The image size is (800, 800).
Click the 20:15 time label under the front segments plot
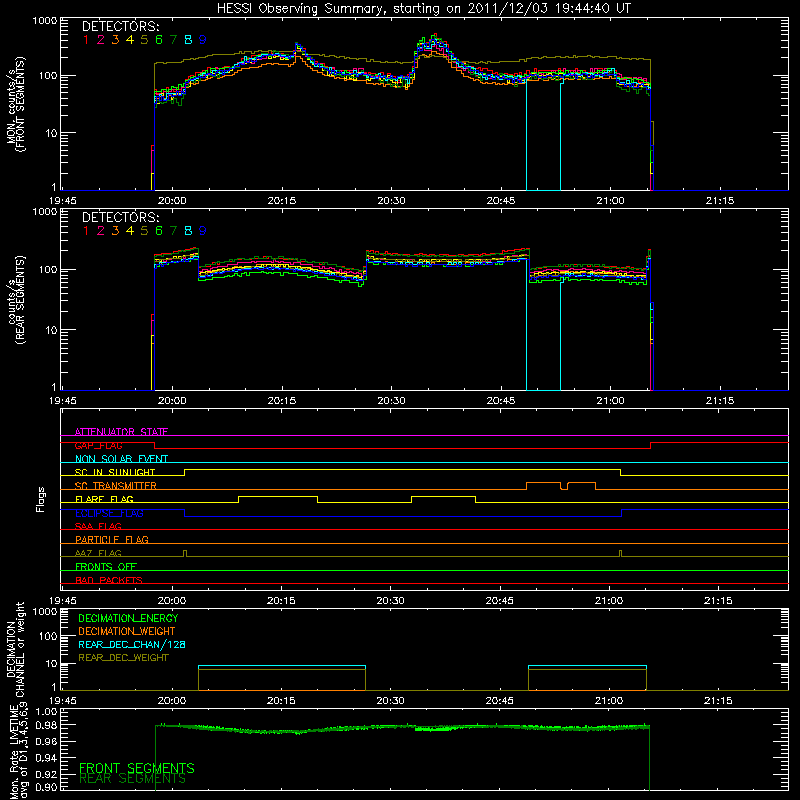pos(282,201)
